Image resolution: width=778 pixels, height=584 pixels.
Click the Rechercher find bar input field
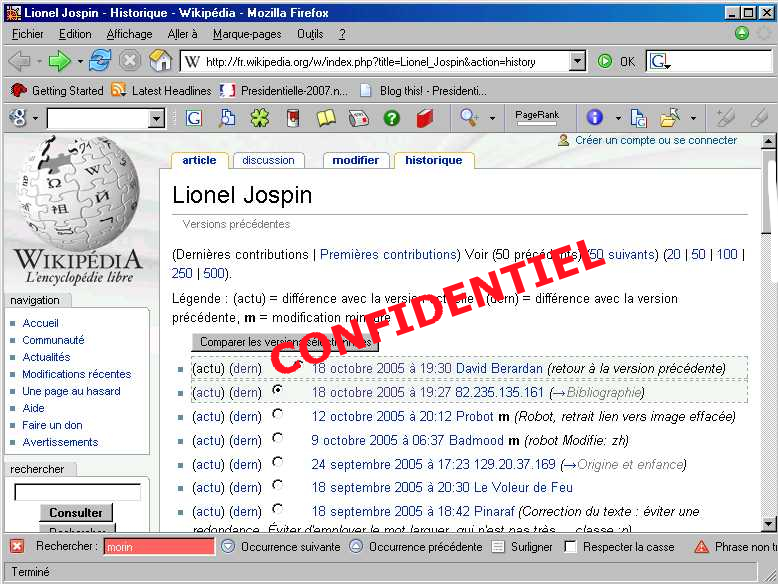click(159, 547)
